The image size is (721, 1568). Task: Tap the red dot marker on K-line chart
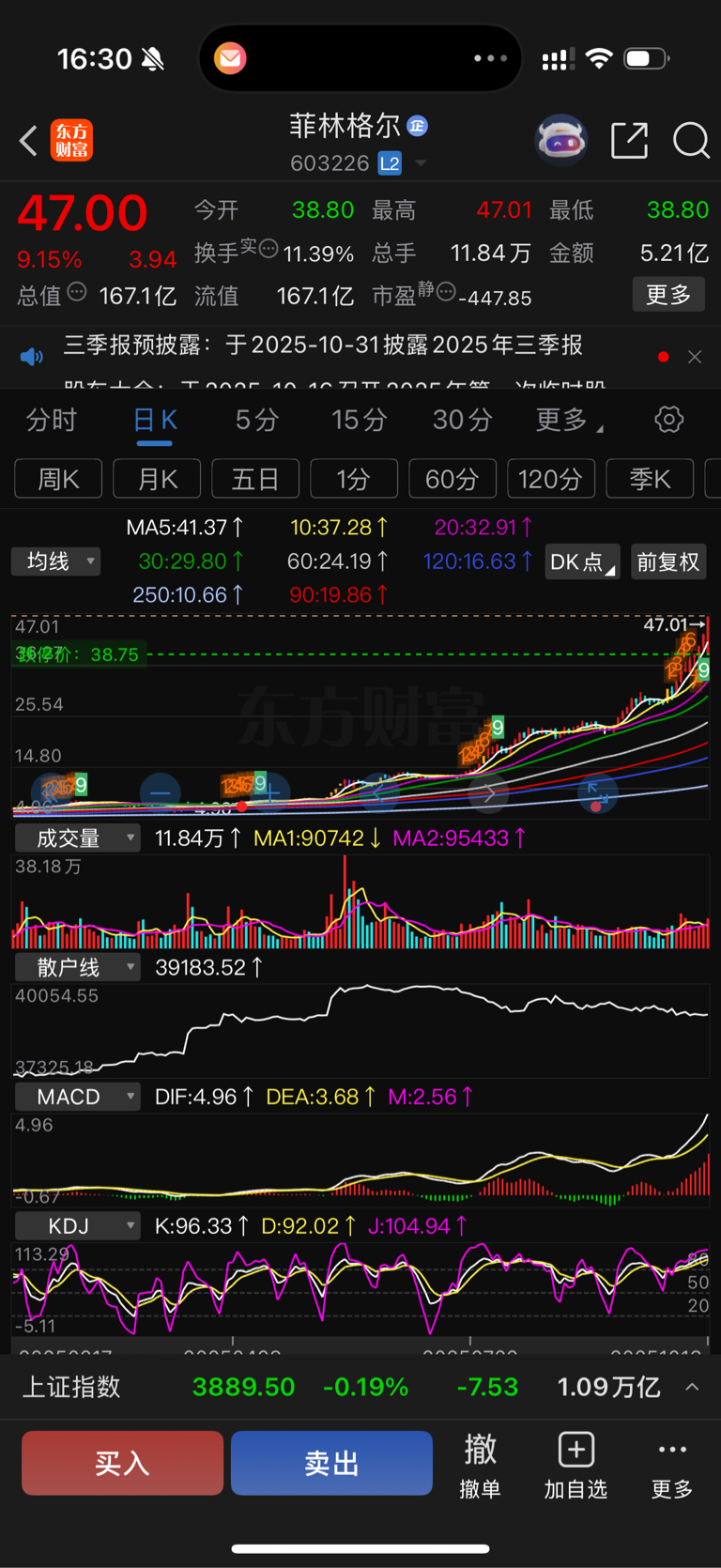coord(242,807)
